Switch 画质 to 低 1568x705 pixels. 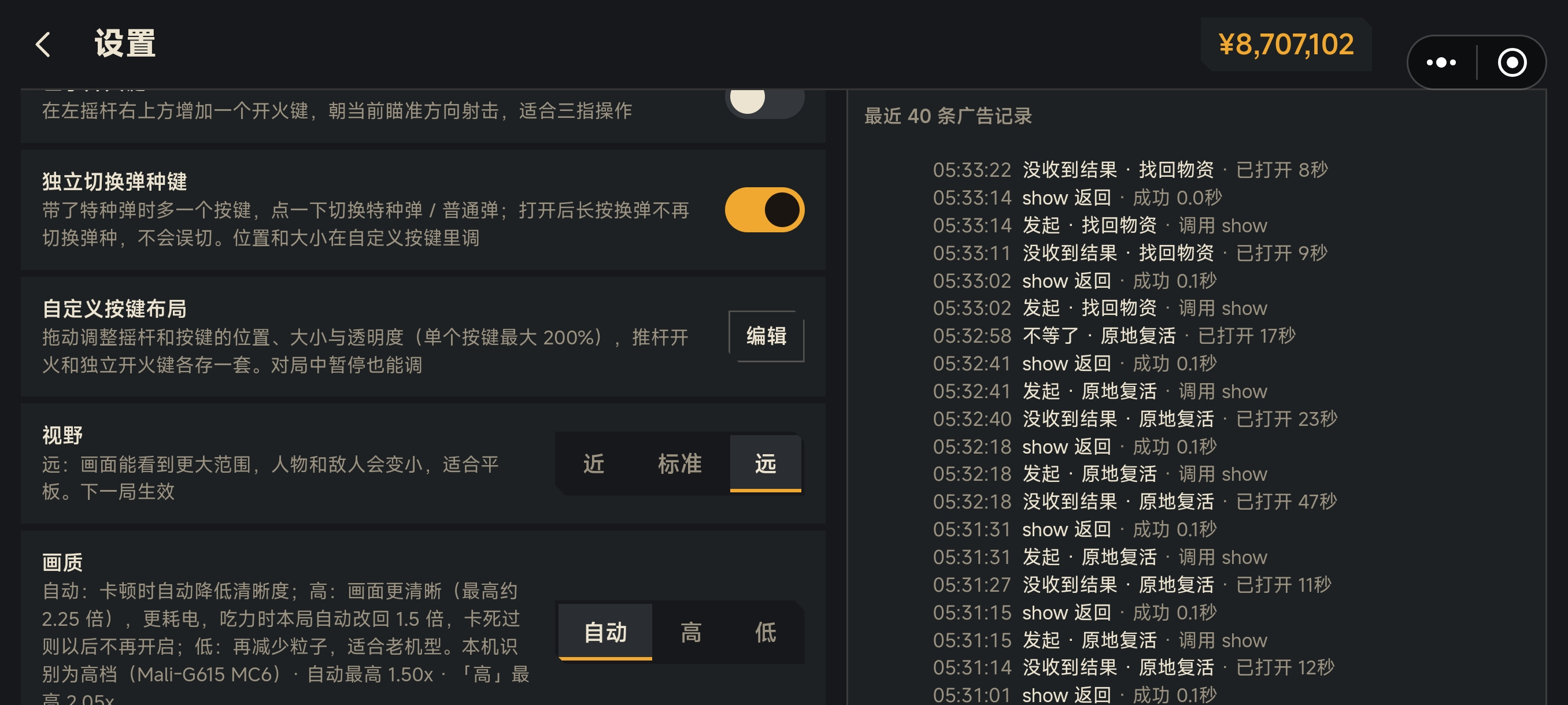(765, 632)
